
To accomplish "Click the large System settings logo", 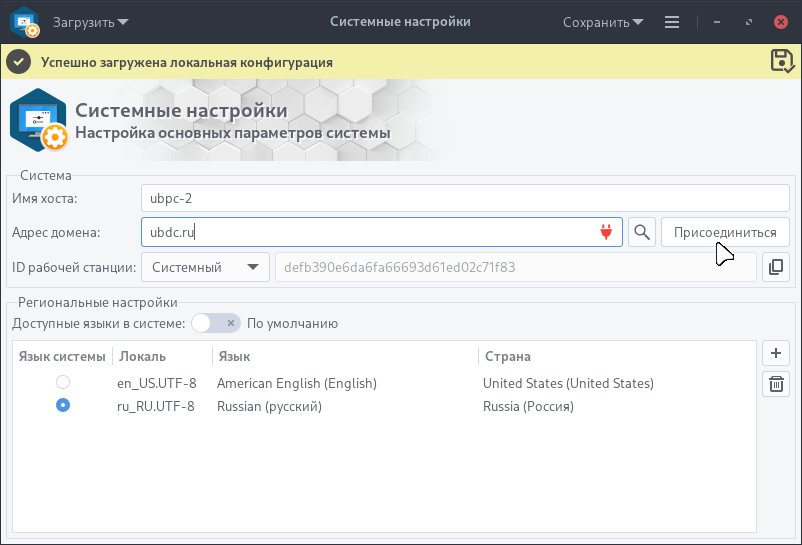I will pos(39,120).
